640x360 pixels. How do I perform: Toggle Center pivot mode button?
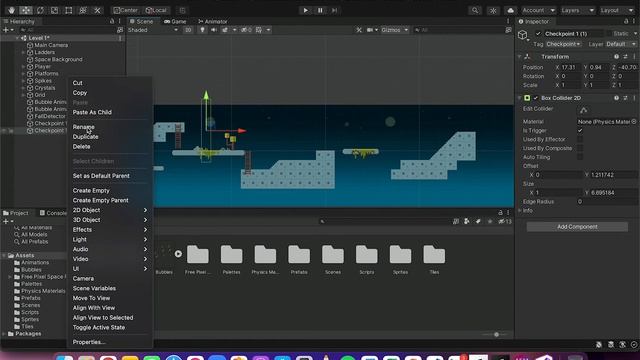pos(125,10)
